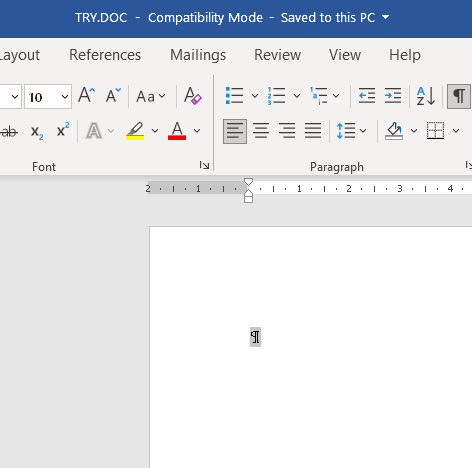Expand numbering library dropdown arrow
472x468 pixels.
coord(297,96)
